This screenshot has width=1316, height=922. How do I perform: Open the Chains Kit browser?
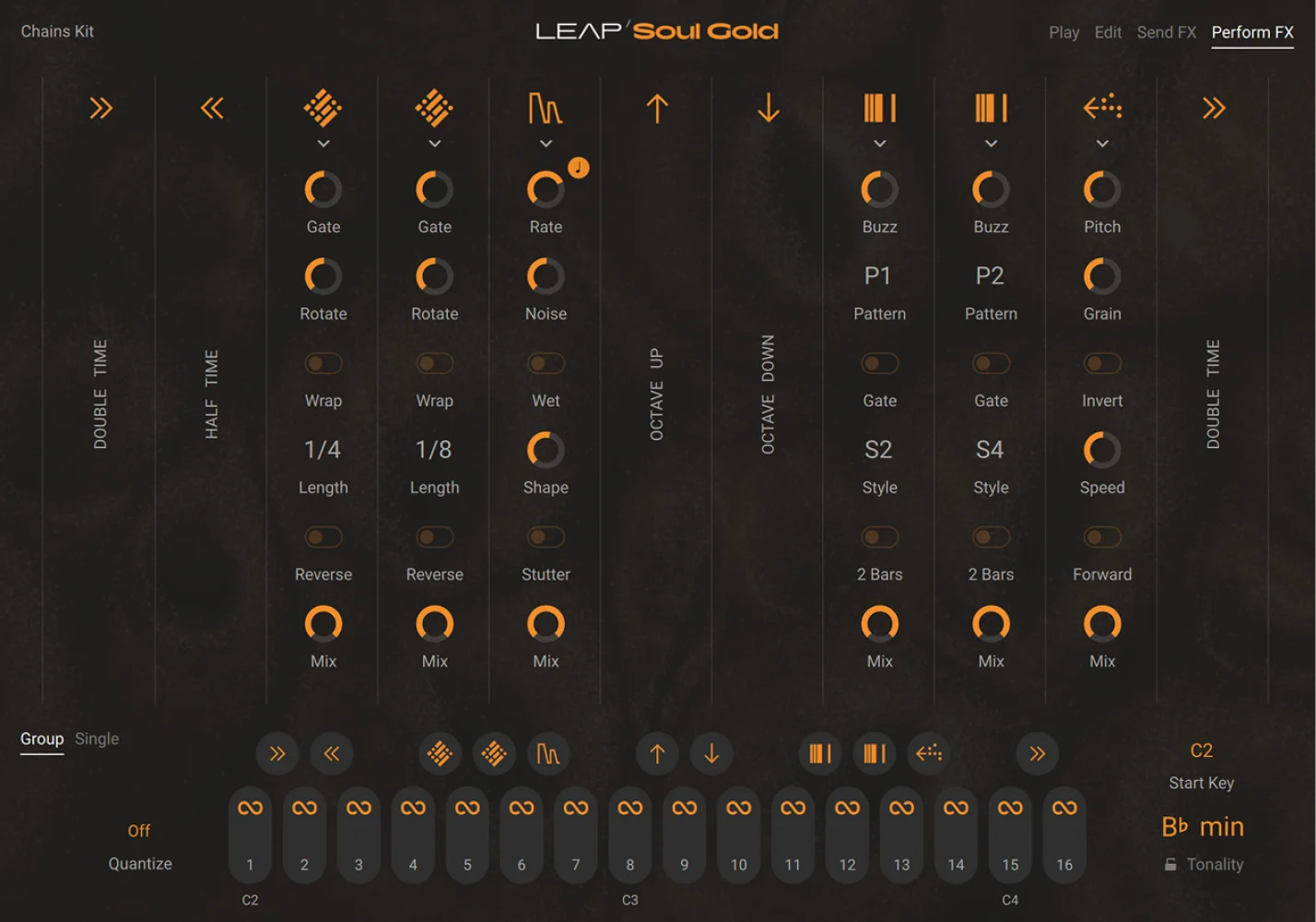click(57, 30)
